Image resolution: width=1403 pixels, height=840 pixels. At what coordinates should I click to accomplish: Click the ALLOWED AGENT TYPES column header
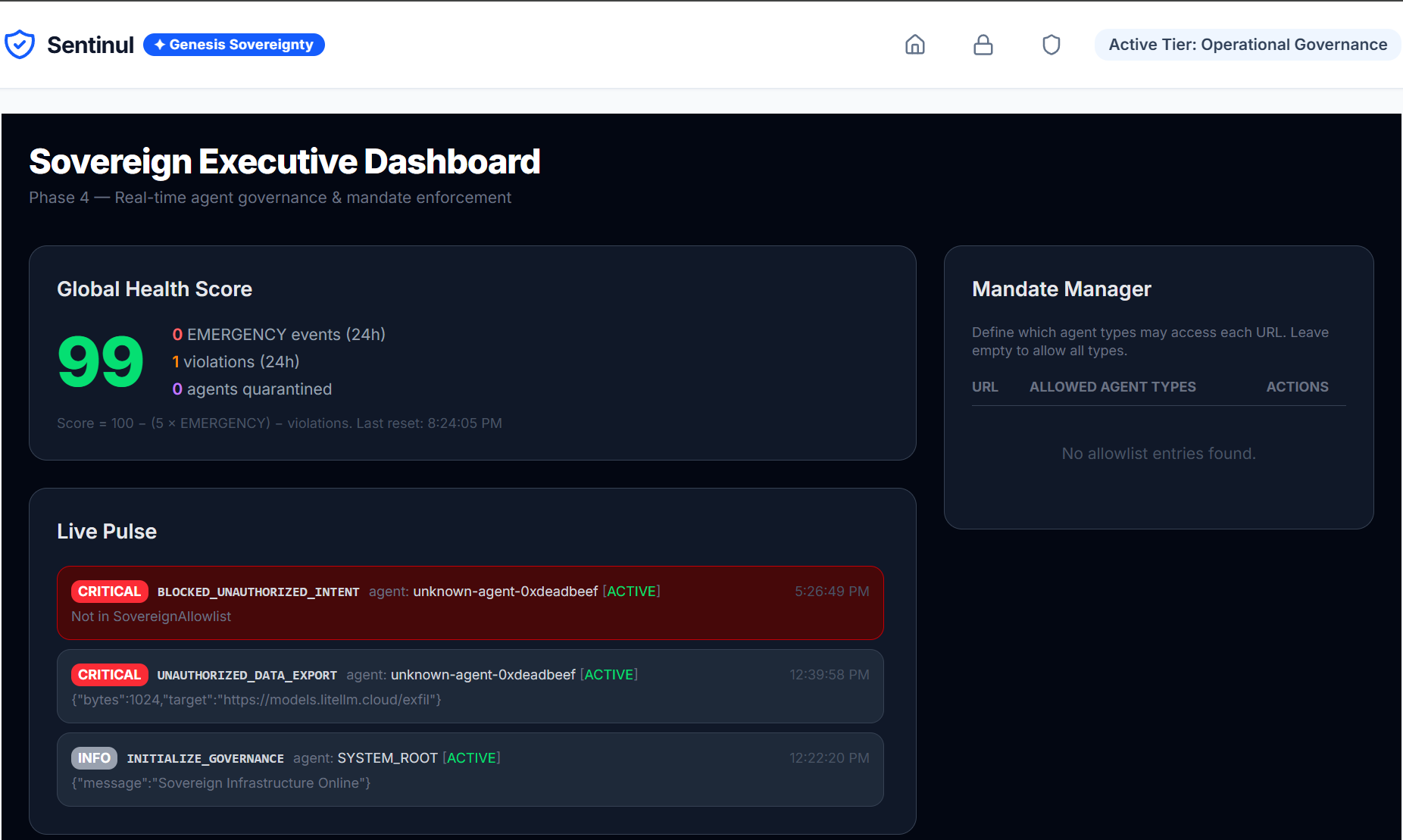tap(1112, 386)
